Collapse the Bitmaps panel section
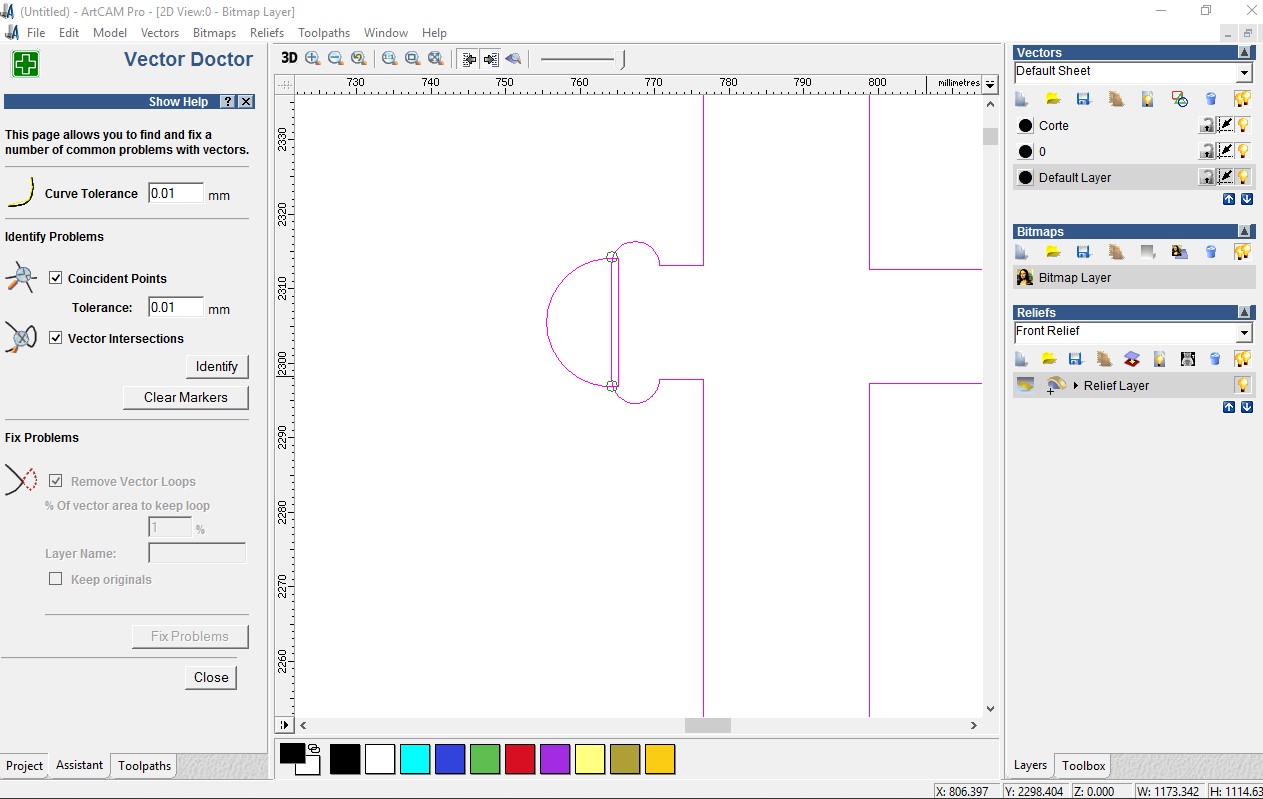The image size is (1263, 799). (1244, 232)
